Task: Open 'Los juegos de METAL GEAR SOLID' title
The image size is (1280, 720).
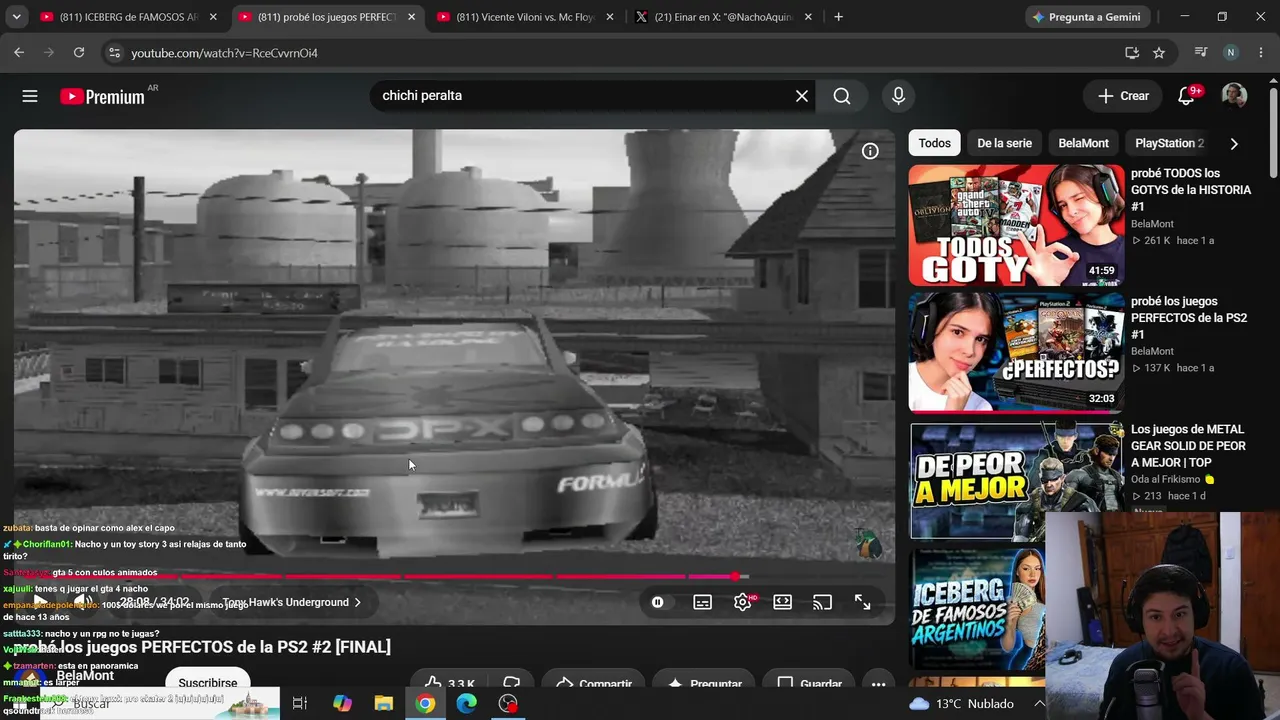Action: tap(1188, 446)
